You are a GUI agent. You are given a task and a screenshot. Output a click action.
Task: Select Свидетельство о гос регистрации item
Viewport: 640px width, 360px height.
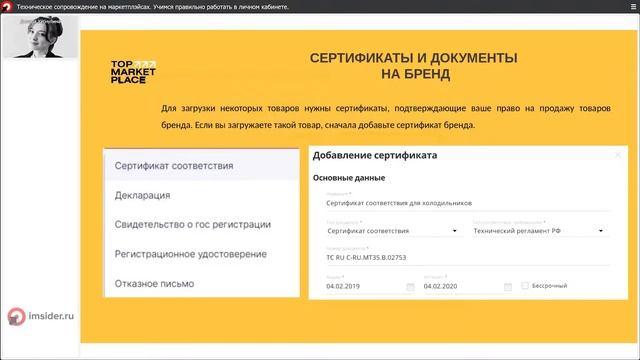click(x=202, y=224)
